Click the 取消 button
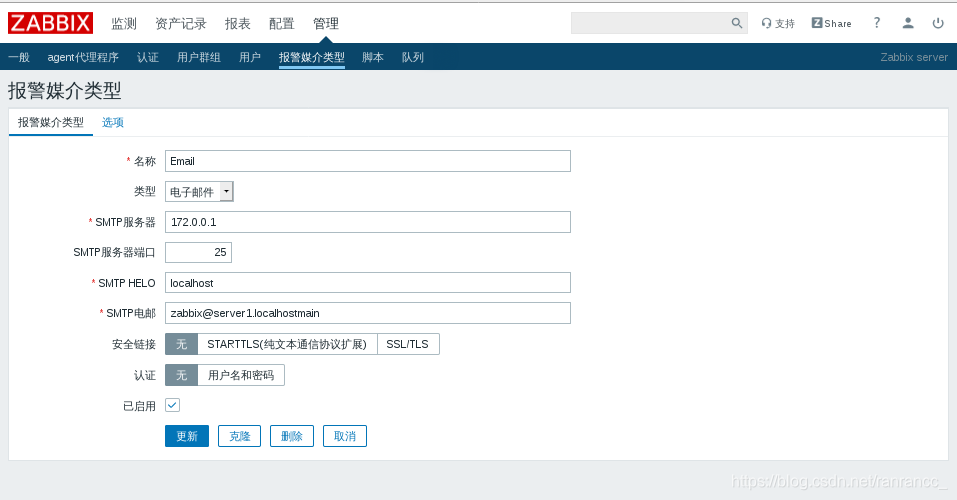 (345, 436)
